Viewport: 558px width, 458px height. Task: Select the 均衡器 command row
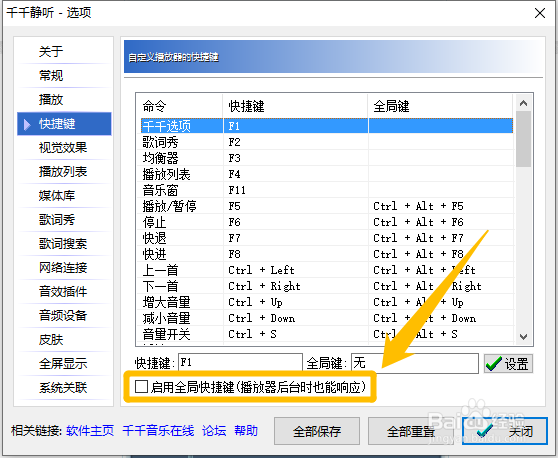coord(327,158)
